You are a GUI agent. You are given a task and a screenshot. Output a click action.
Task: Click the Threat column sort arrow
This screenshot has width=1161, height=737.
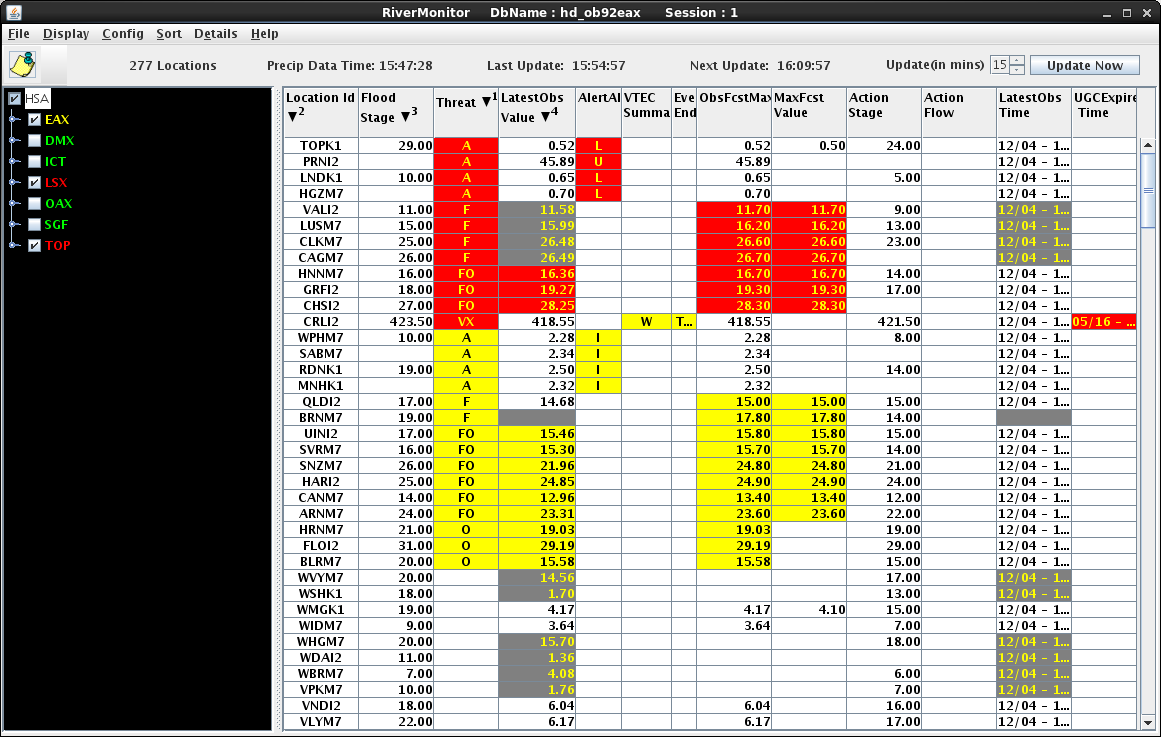tap(486, 102)
